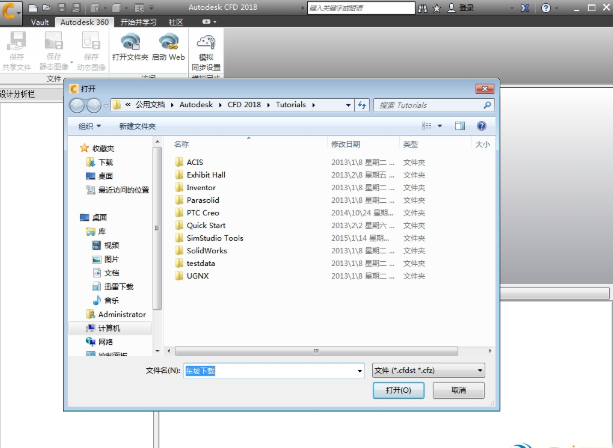Image resolution: width=613 pixels, height=448 pixels.
Task: Click the Cancel button in dialog
Action: click(459, 390)
